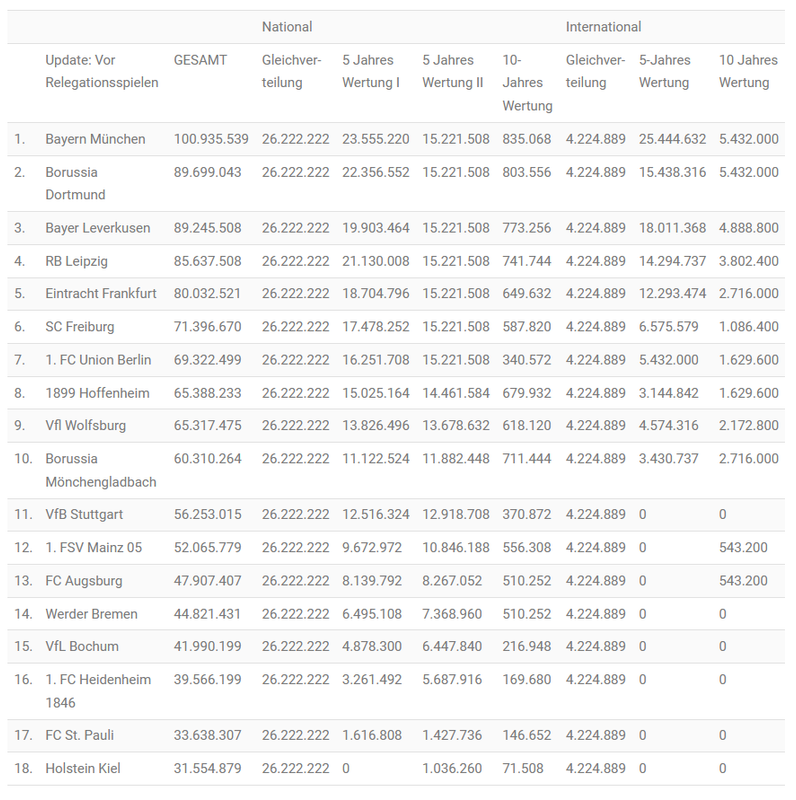Select the 'RB Leipzig' team name
The width and height of the screenshot is (796, 800).
(77, 261)
